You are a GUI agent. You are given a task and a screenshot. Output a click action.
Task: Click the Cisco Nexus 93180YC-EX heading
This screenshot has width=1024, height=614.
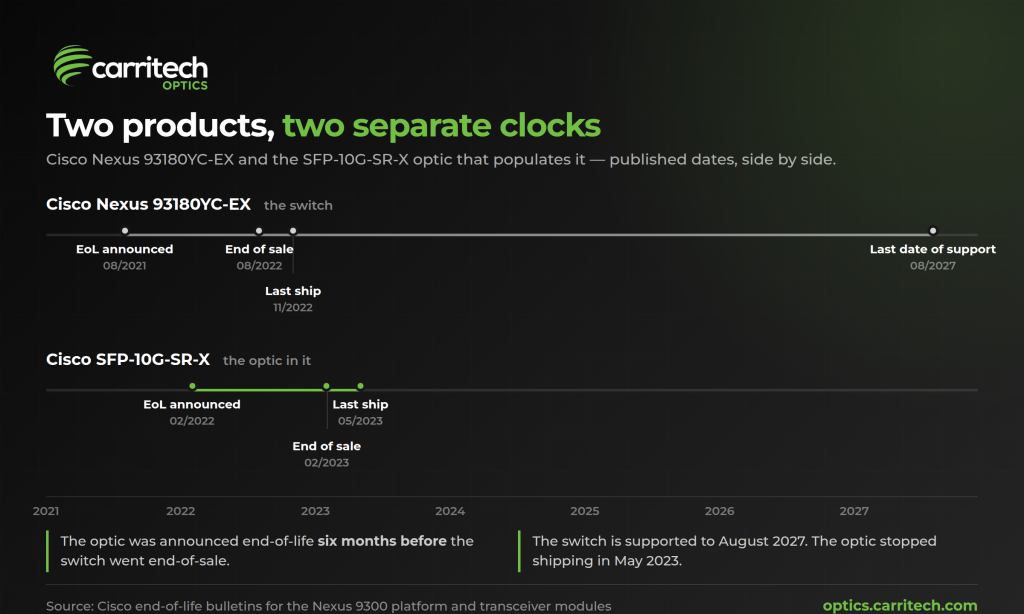pos(148,204)
